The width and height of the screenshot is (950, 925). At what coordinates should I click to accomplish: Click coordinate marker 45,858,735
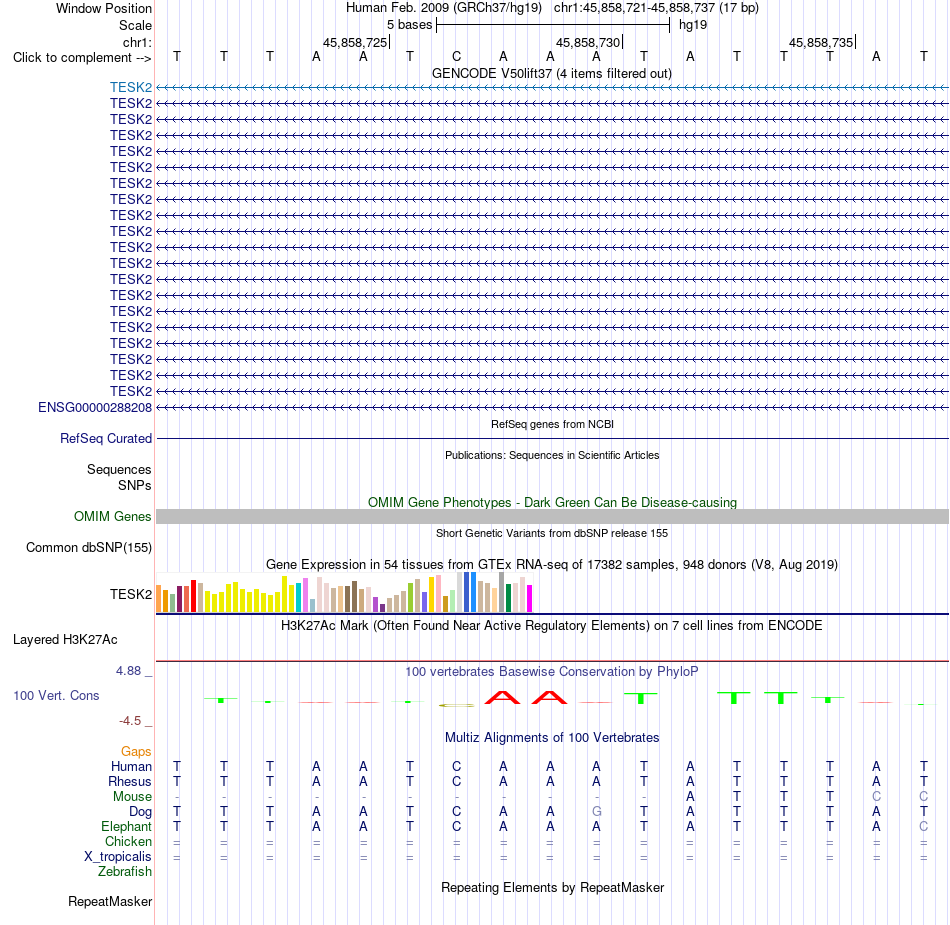click(821, 42)
